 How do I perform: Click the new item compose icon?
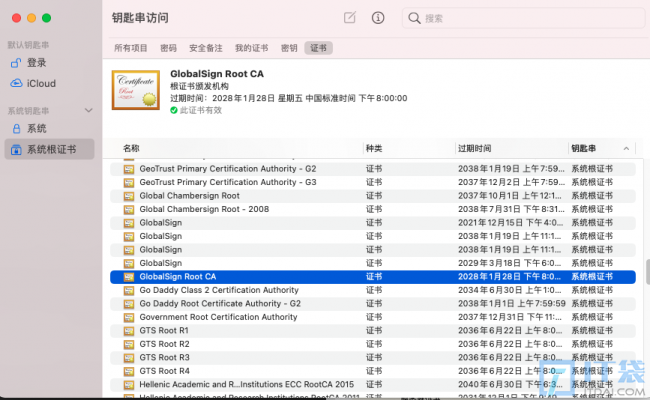click(349, 17)
